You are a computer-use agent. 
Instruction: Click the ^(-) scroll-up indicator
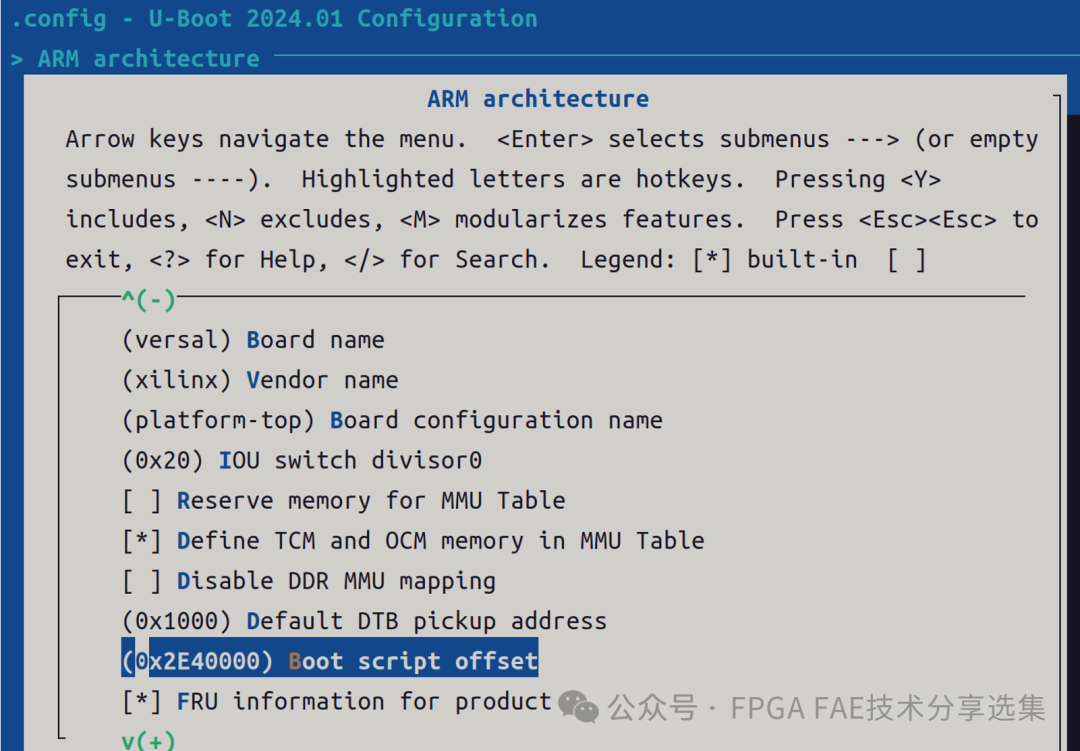(149, 300)
